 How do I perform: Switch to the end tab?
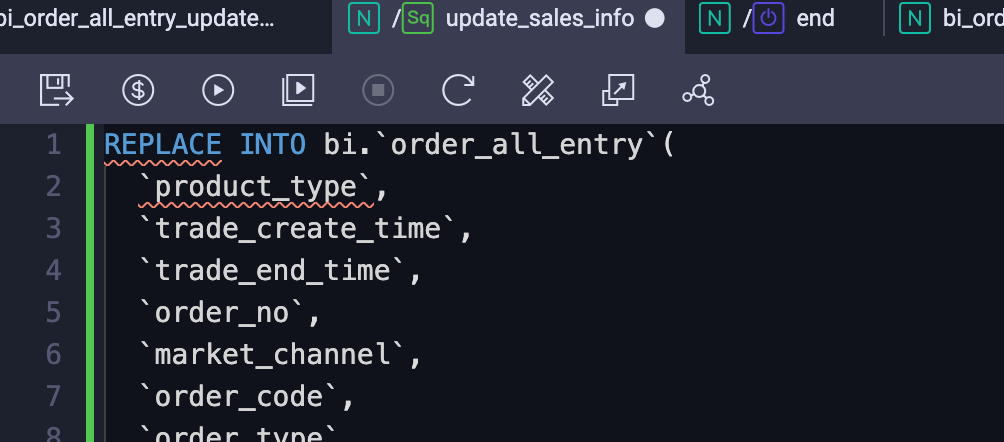point(815,18)
